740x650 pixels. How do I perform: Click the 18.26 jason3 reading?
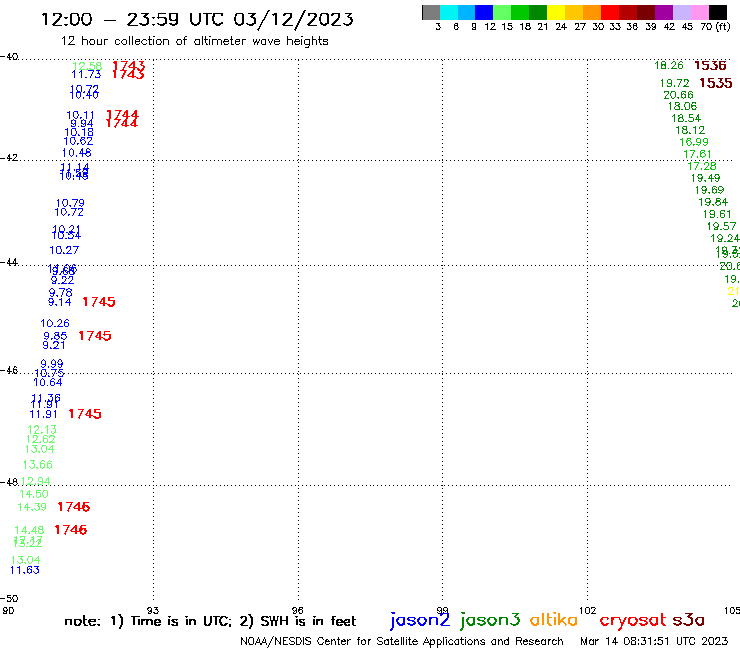[669, 66]
